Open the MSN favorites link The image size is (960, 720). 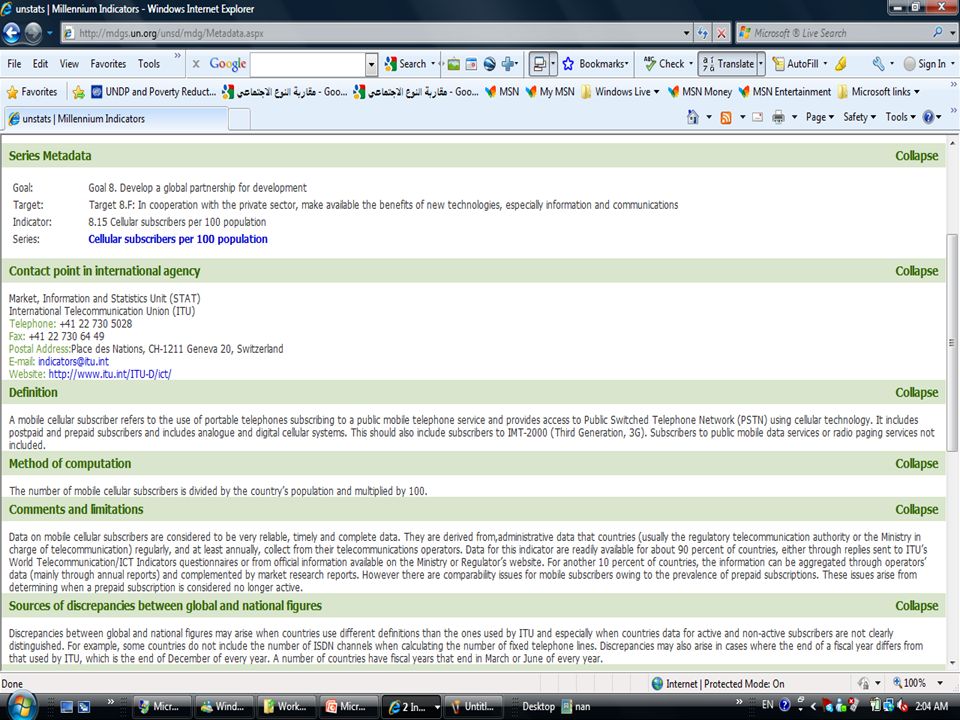pyautogui.click(x=501, y=92)
